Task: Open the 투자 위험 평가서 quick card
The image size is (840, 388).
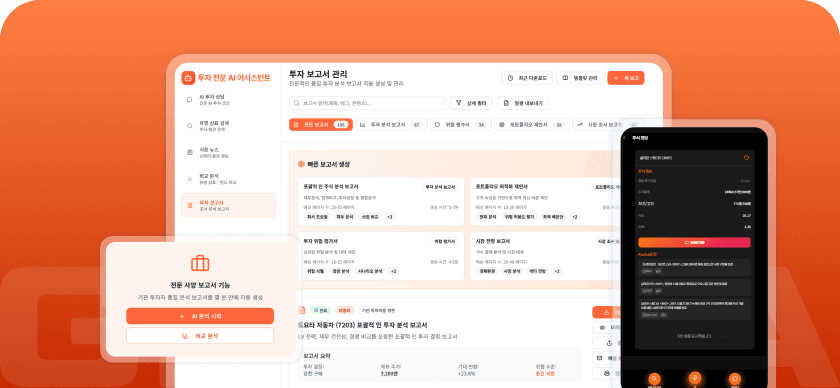Action: 381,256
